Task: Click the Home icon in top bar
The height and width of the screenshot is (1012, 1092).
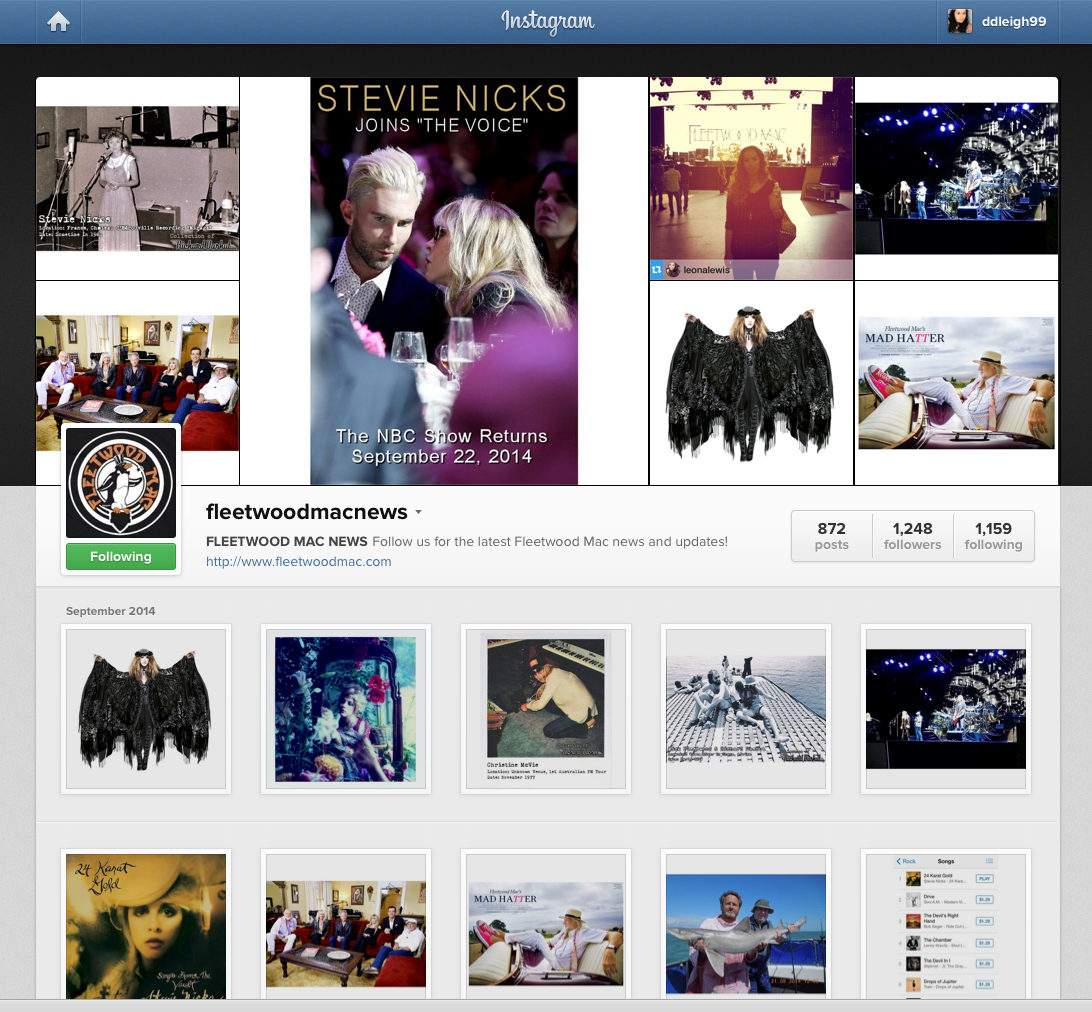Action: [x=58, y=22]
